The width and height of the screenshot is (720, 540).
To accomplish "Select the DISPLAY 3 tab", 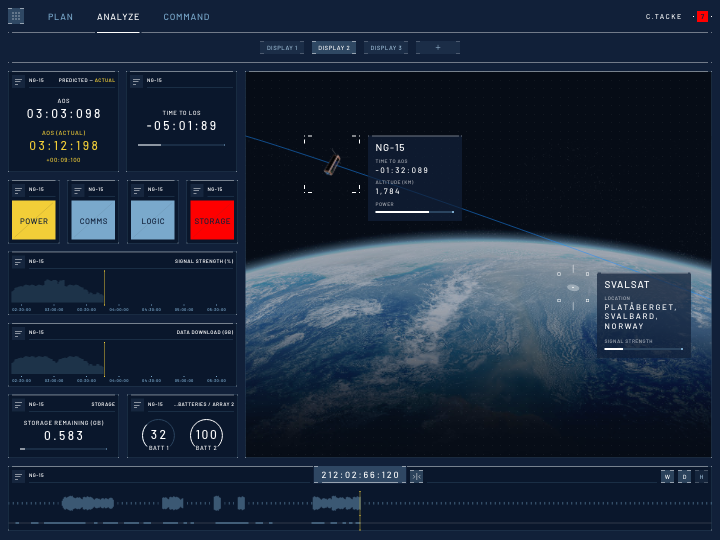I will point(386,48).
